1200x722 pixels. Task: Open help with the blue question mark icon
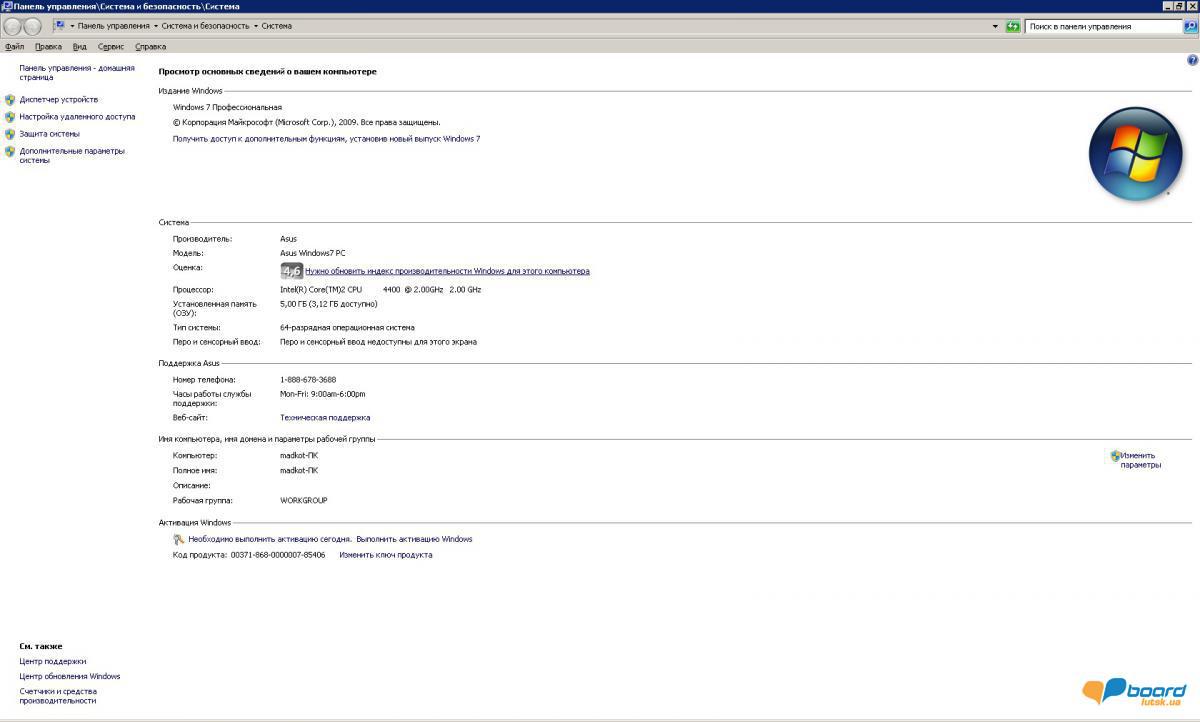tap(1191, 61)
